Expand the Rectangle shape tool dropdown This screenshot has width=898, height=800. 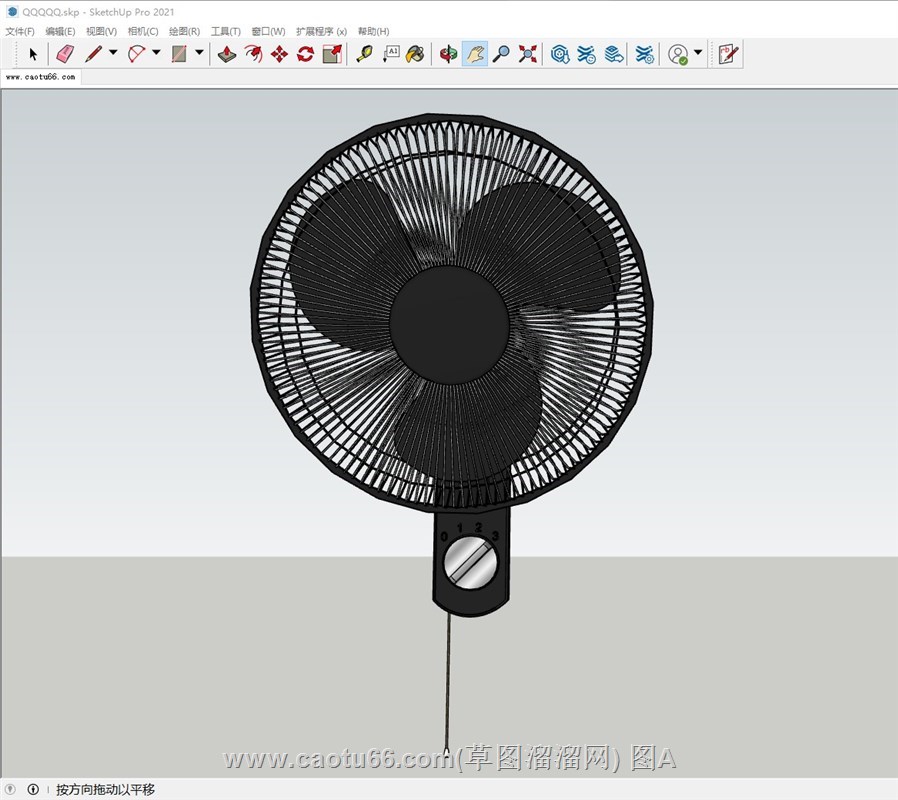tap(199, 53)
